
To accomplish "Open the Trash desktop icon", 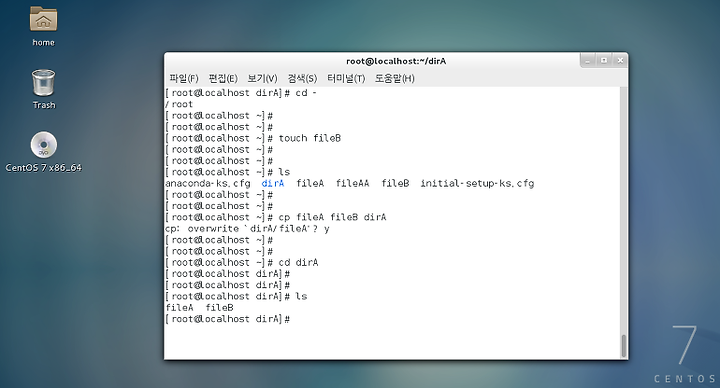I will click(44, 83).
